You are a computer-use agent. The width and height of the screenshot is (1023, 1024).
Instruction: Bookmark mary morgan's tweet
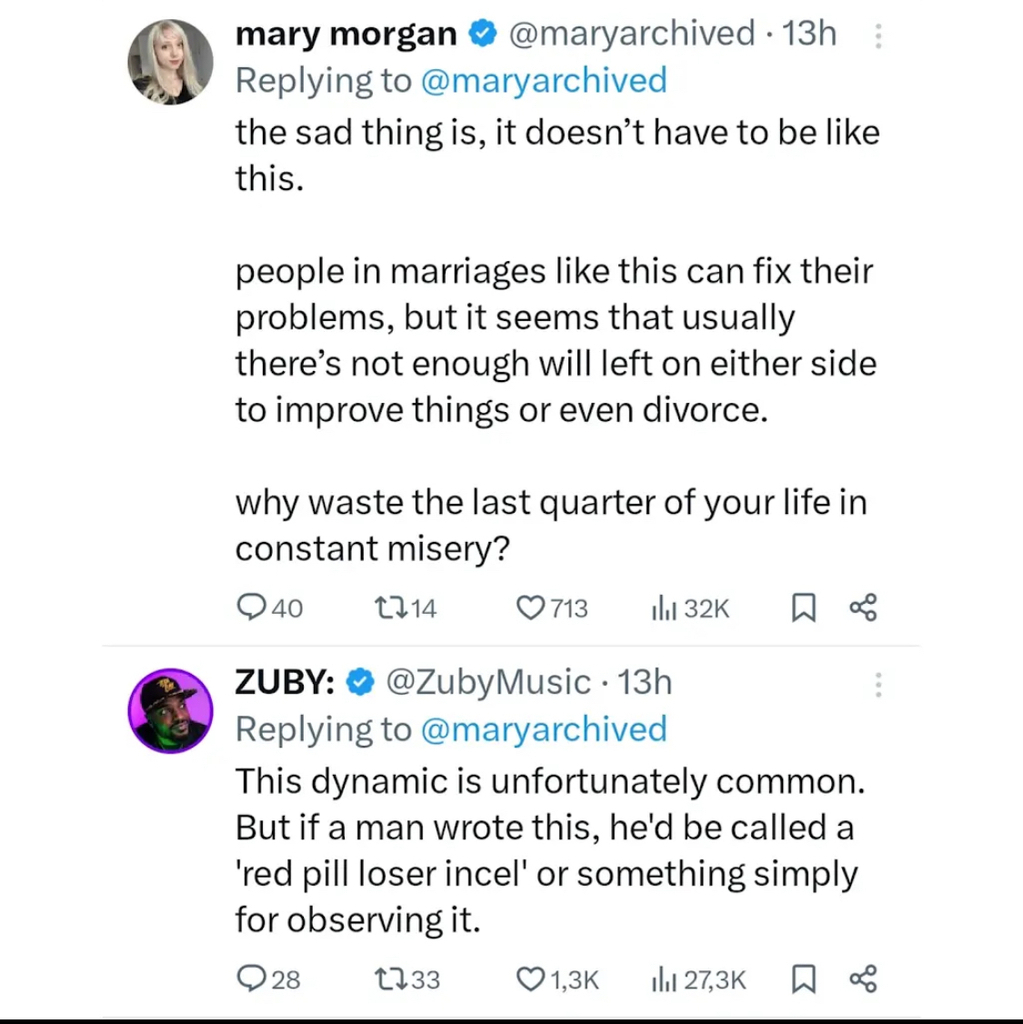point(803,607)
